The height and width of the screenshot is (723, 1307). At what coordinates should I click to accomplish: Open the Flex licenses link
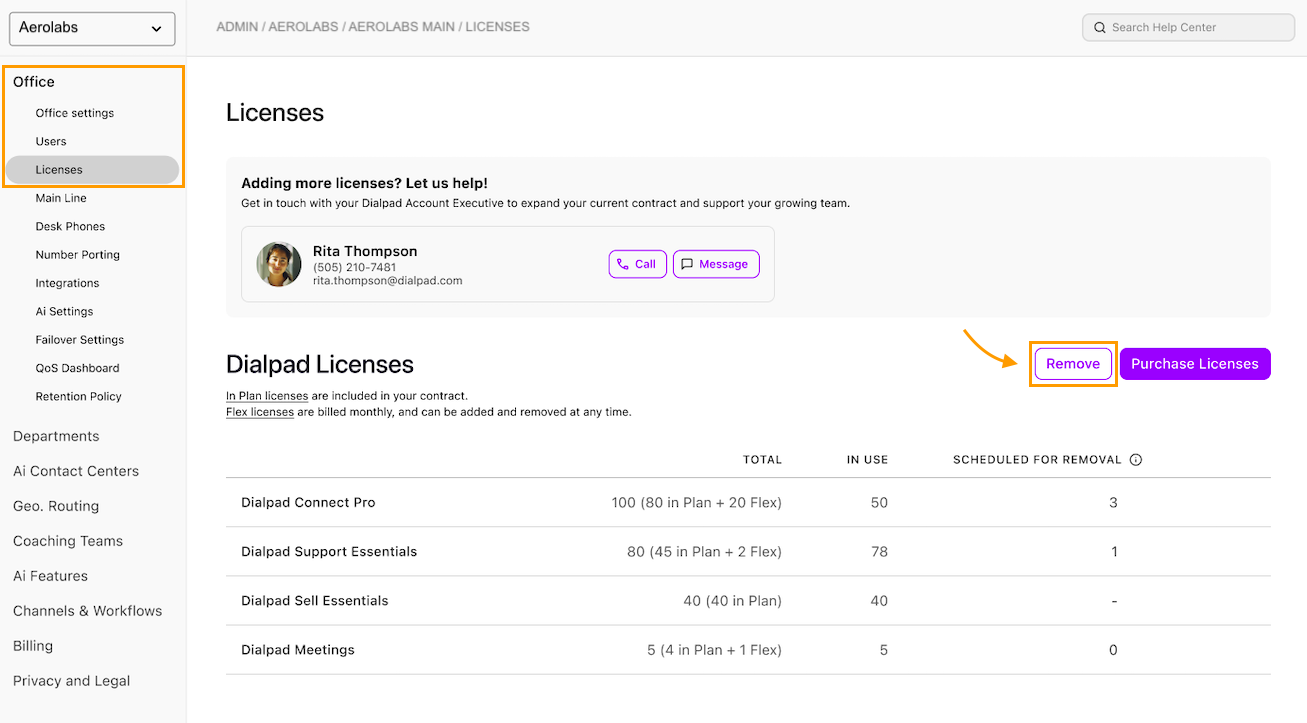pyautogui.click(x=260, y=412)
